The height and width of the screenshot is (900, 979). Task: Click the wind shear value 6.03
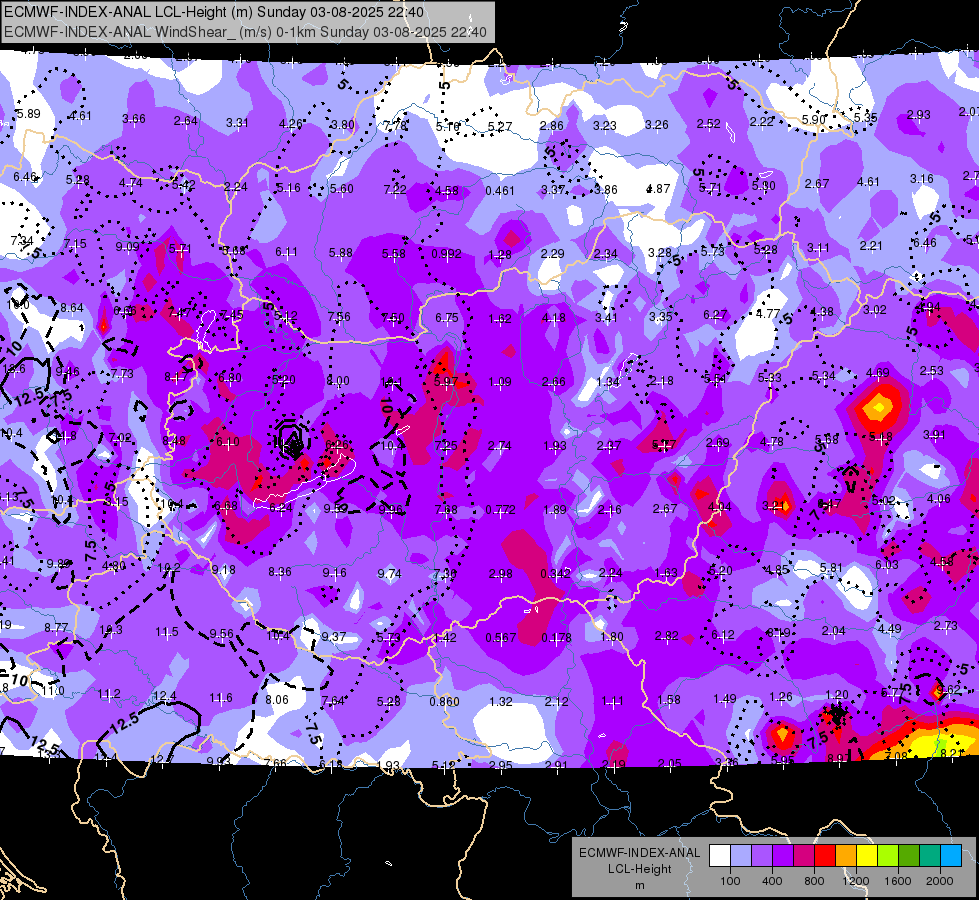pyautogui.click(x=887, y=565)
